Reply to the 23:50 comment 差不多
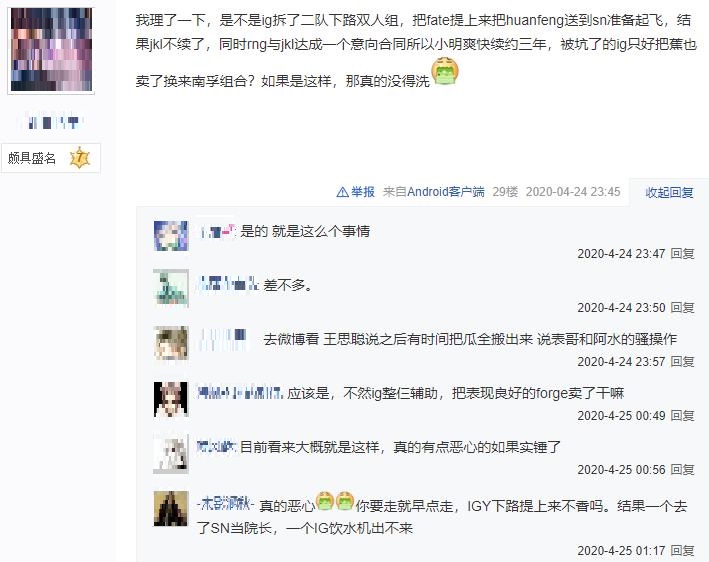Screen dimensions: 709x562 pos(682,307)
